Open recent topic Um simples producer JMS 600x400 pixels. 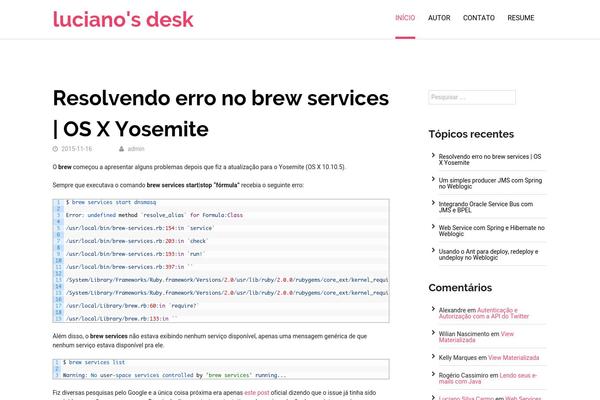pyautogui.click(x=490, y=183)
